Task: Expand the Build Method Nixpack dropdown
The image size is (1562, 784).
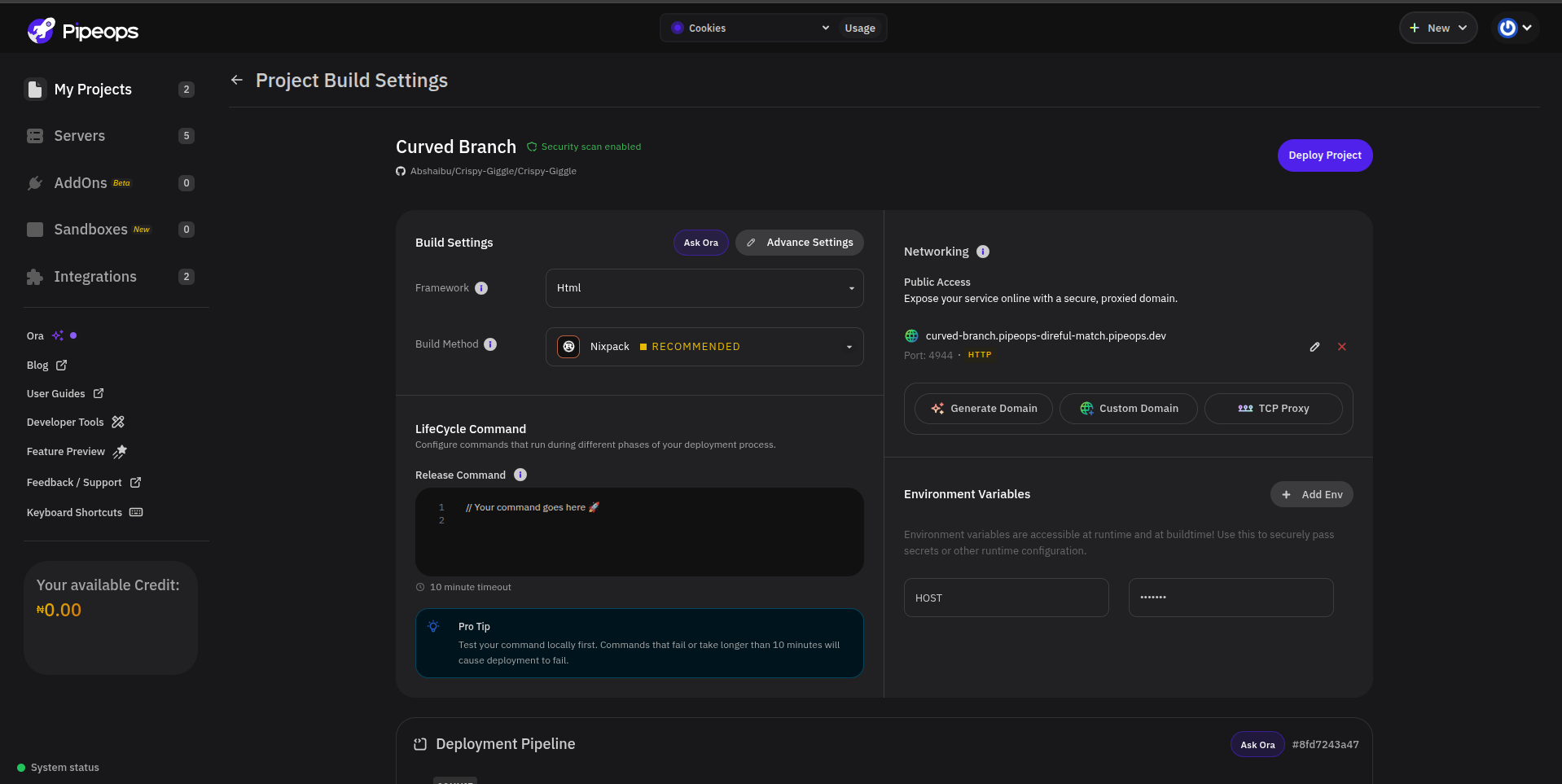Action: pos(704,347)
